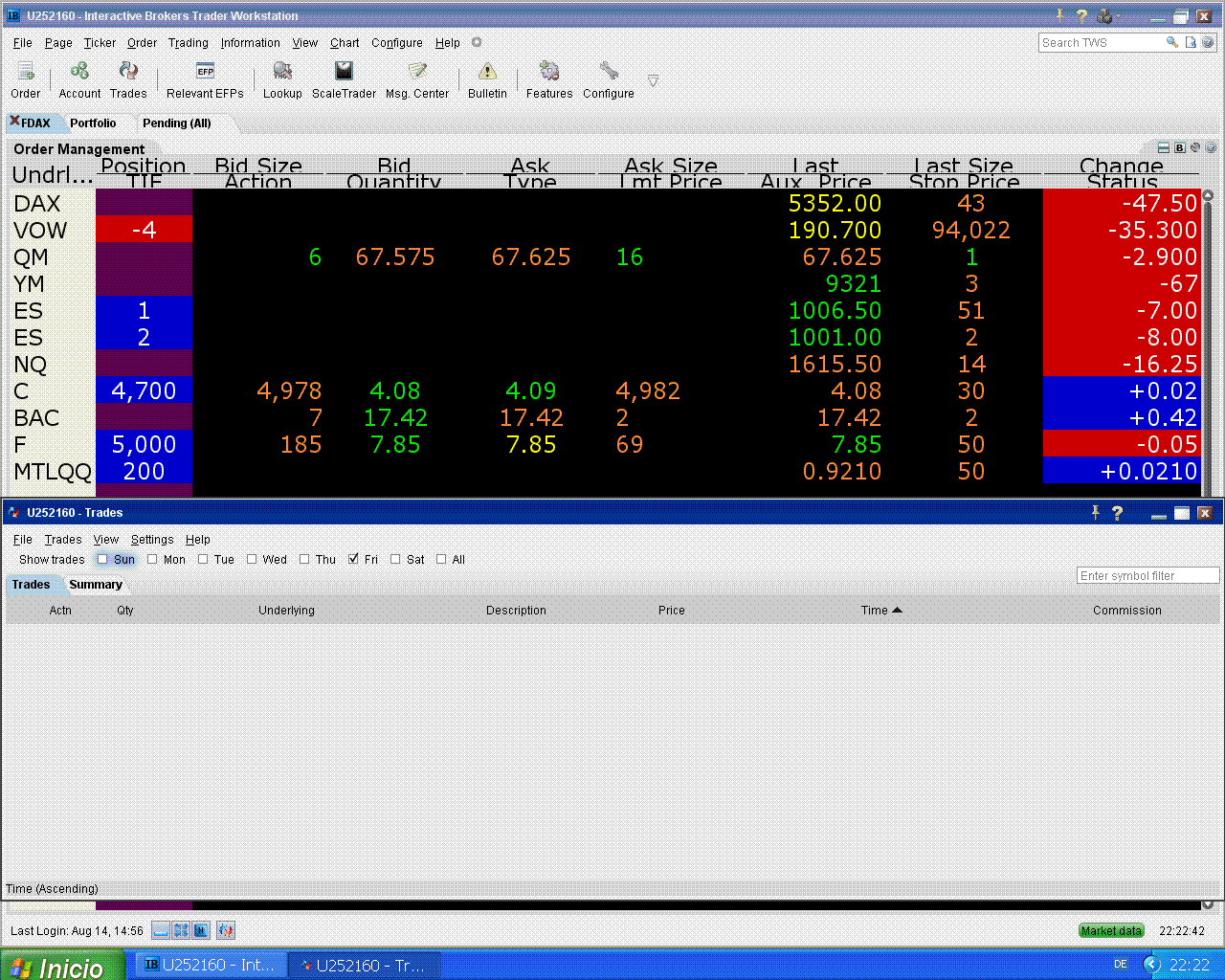
Task: Click third status bar chart icon
Action: pos(201,930)
